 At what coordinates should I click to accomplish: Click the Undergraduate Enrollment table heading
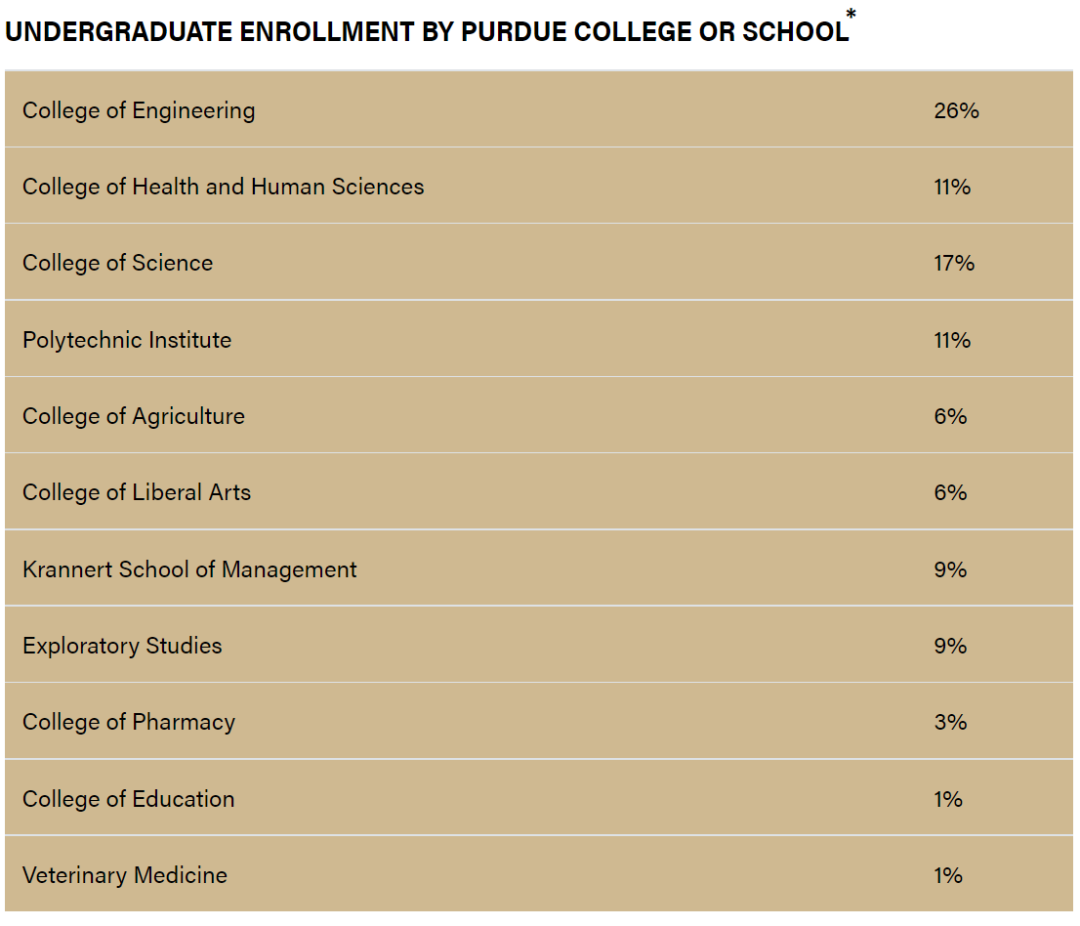tap(426, 31)
